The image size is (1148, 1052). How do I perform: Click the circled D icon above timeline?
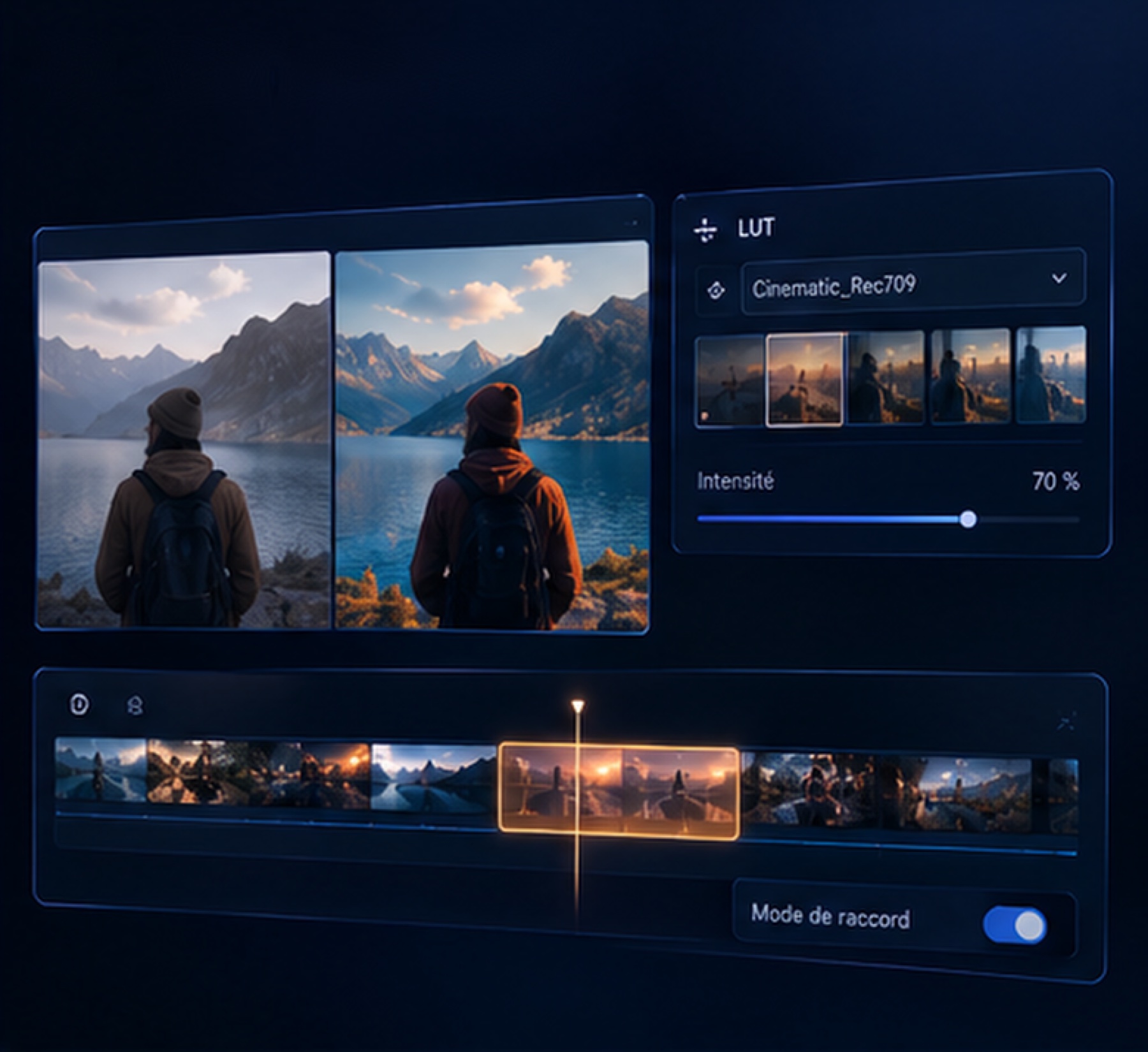[80, 705]
